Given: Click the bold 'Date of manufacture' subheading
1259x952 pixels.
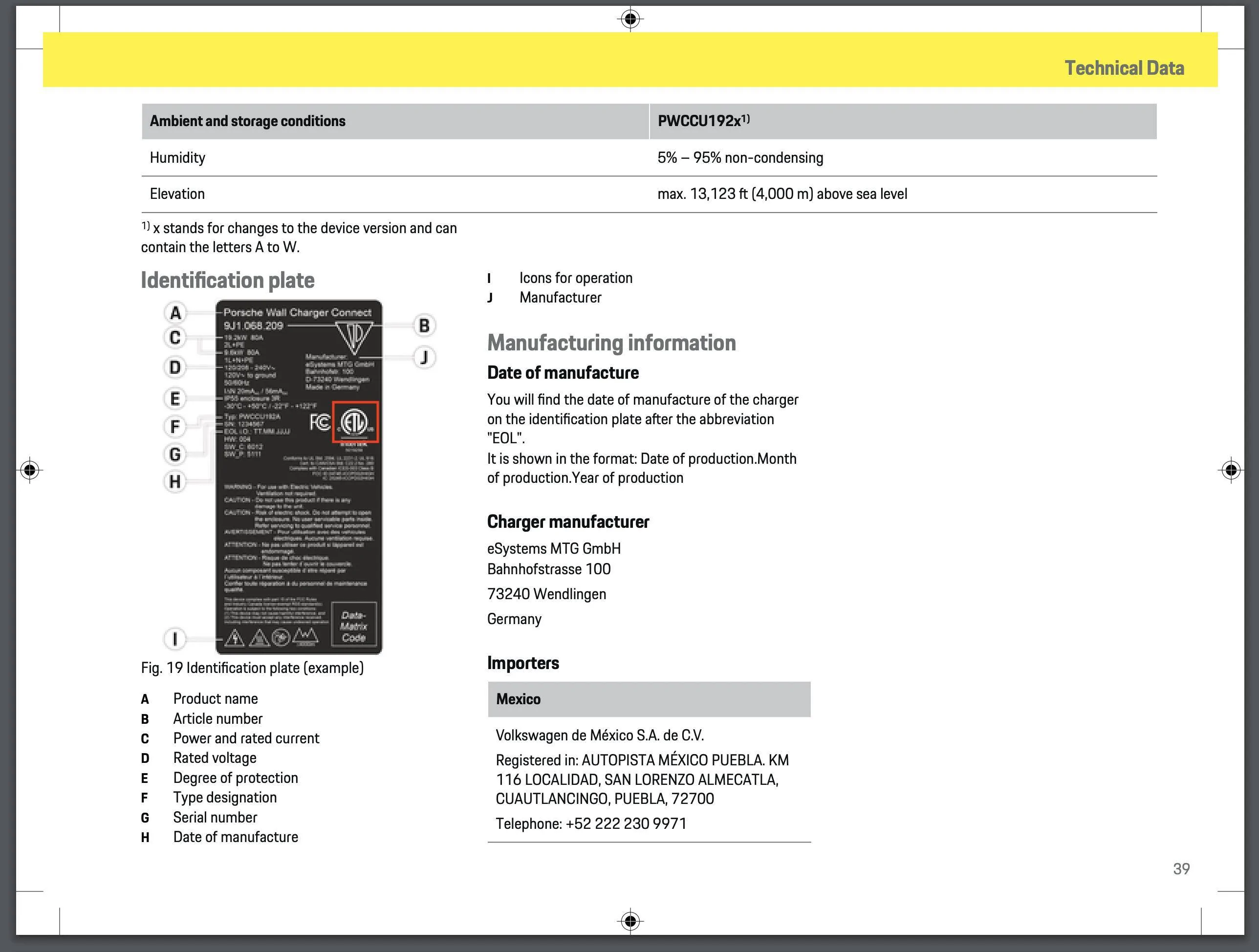Looking at the screenshot, I should [x=563, y=373].
